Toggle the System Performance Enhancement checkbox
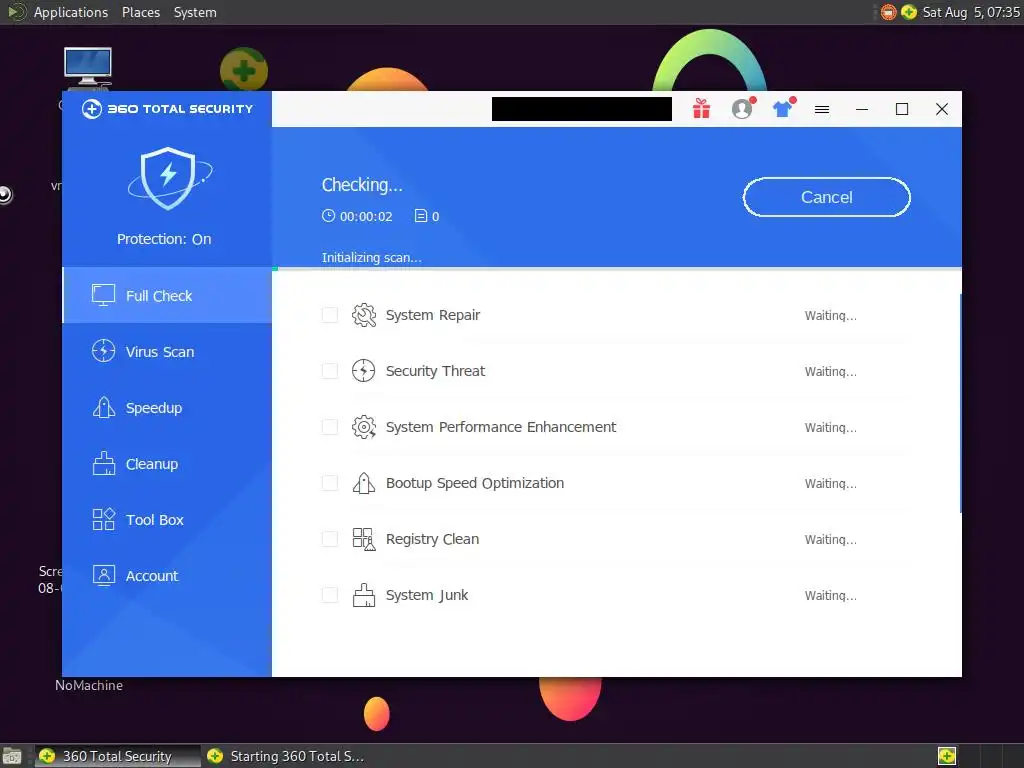Screen dimensions: 1024x768 click(x=330, y=427)
